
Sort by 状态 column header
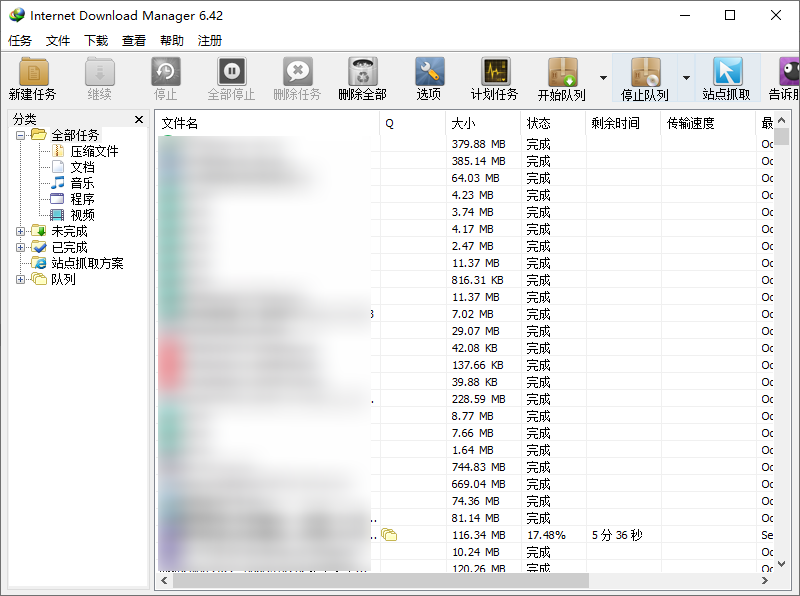click(x=553, y=123)
